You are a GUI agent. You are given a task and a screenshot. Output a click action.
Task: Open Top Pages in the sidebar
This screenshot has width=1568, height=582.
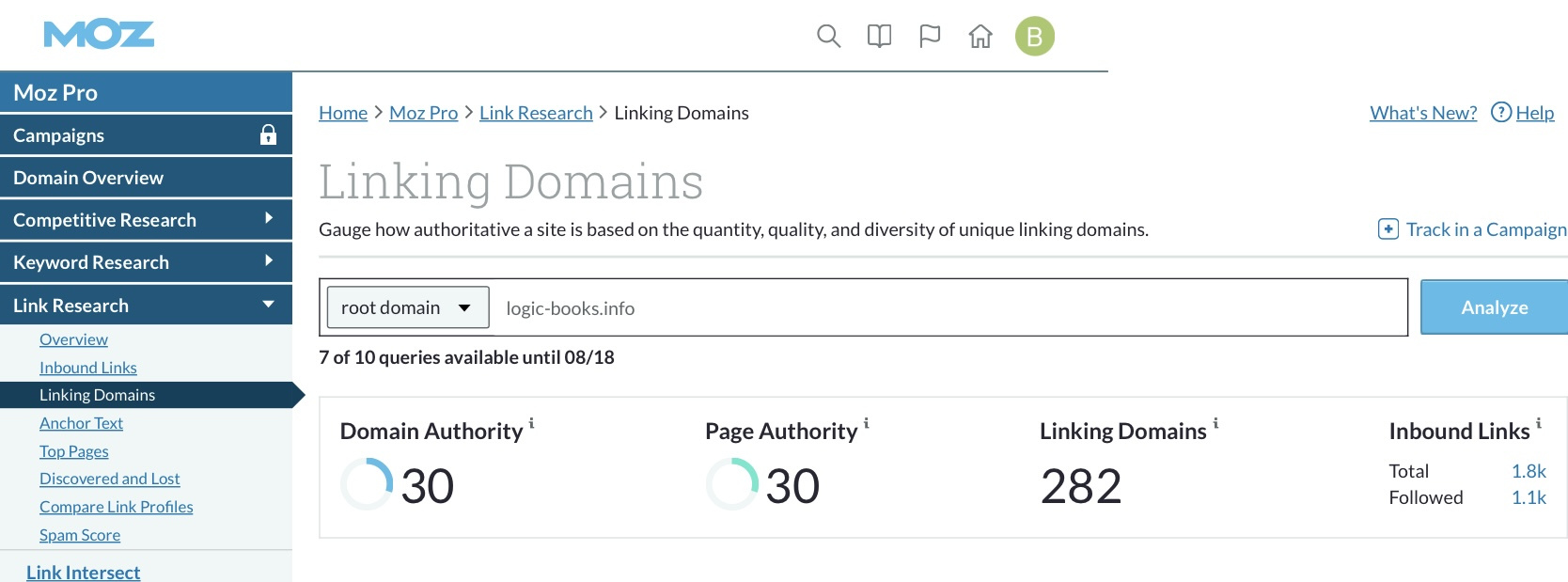74,451
